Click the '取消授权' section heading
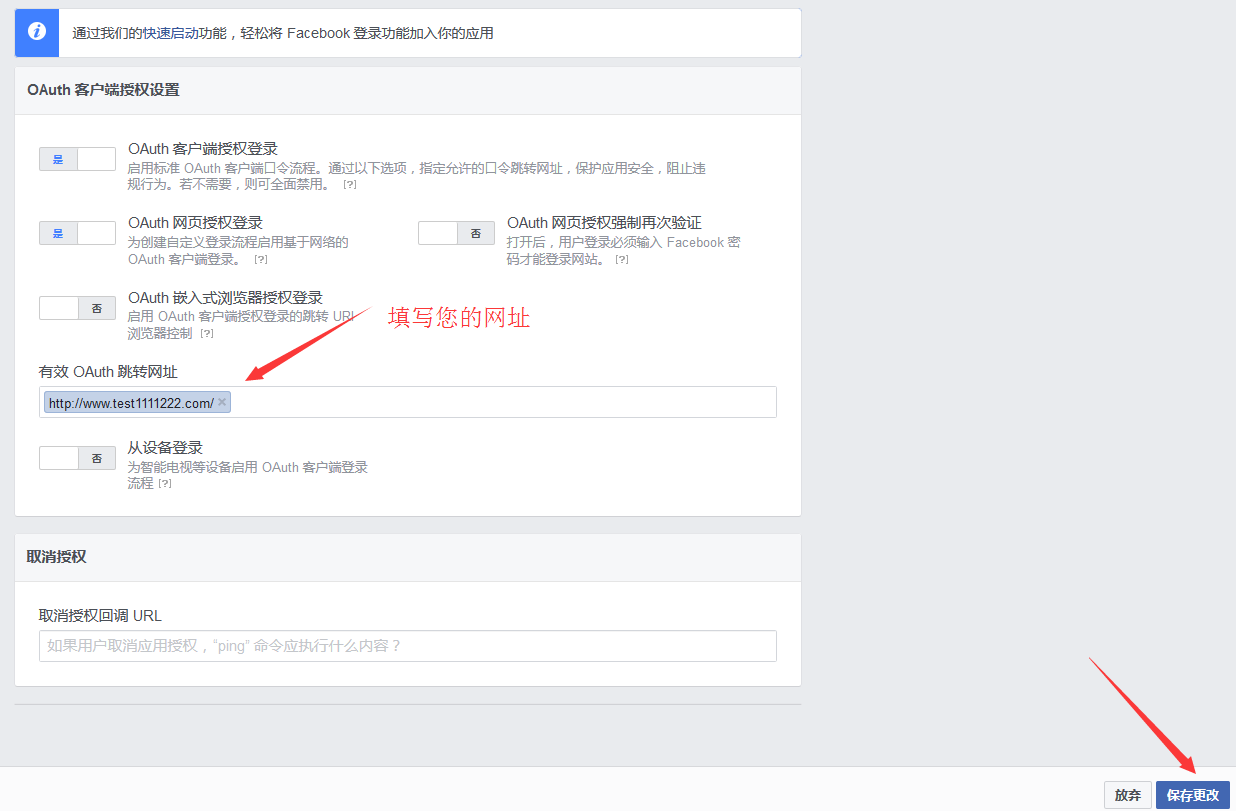 (57, 557)
